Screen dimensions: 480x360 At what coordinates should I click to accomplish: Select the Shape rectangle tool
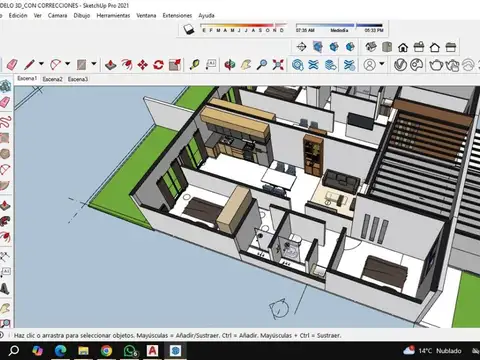pyautogui.click(x=81, y=65)
